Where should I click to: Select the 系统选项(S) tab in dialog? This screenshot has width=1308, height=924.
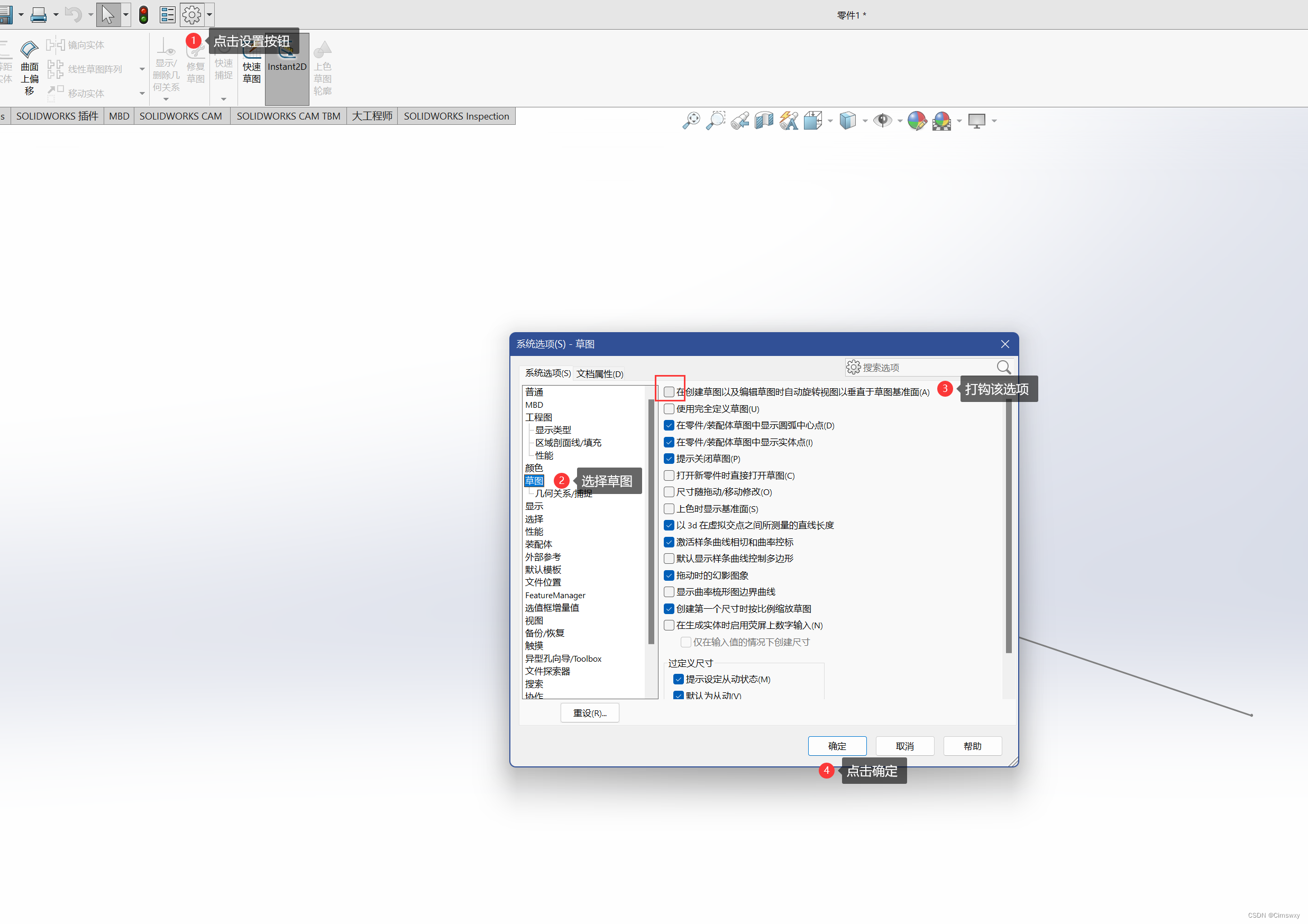click(547, 373)
